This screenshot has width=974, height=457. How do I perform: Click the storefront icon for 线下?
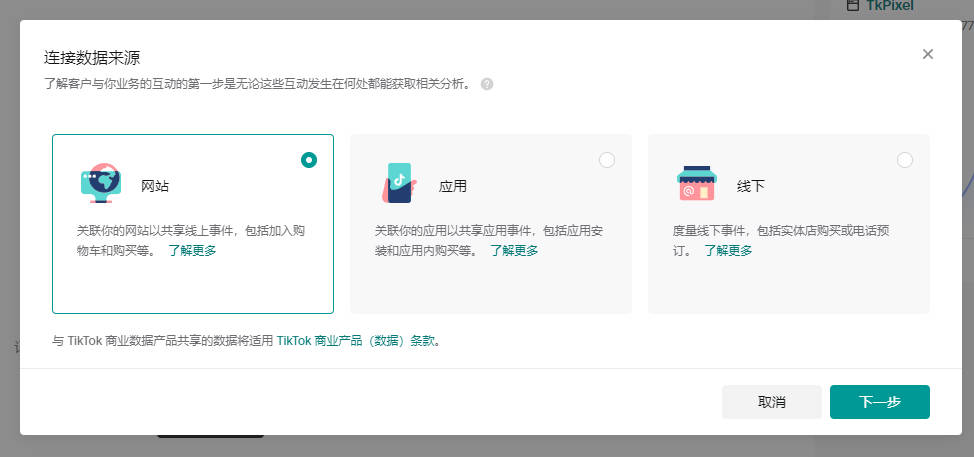[x=696, y=184]
